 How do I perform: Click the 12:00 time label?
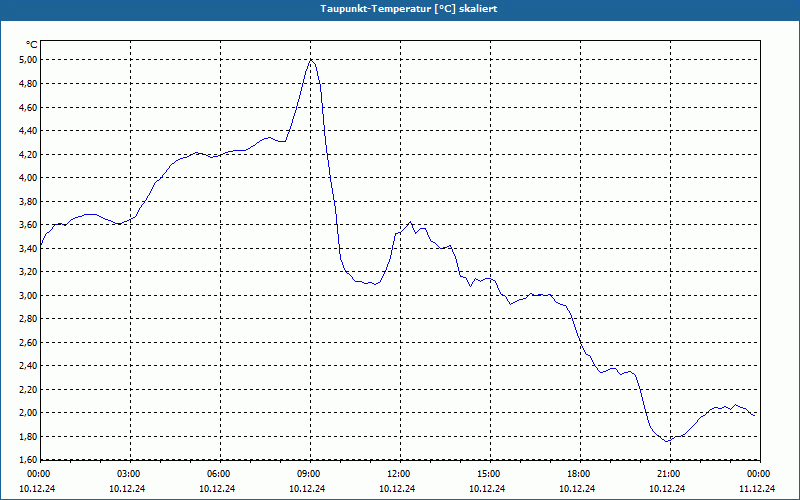(398, 474)
